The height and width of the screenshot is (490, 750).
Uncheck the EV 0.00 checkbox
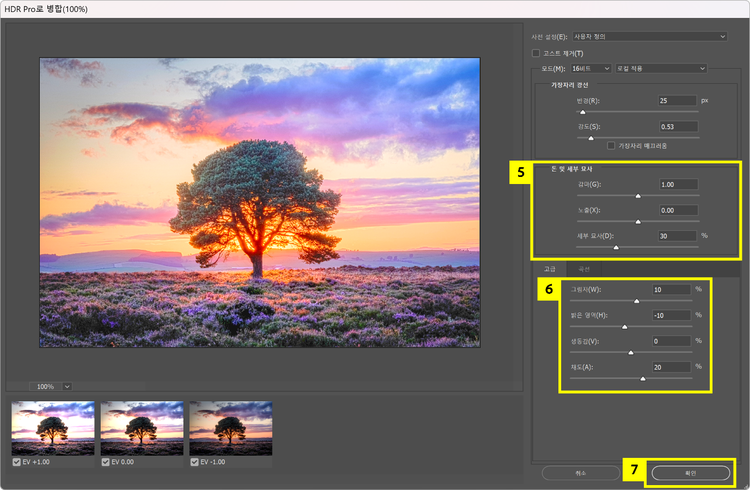pyautogui.click(x=106, y=462)
